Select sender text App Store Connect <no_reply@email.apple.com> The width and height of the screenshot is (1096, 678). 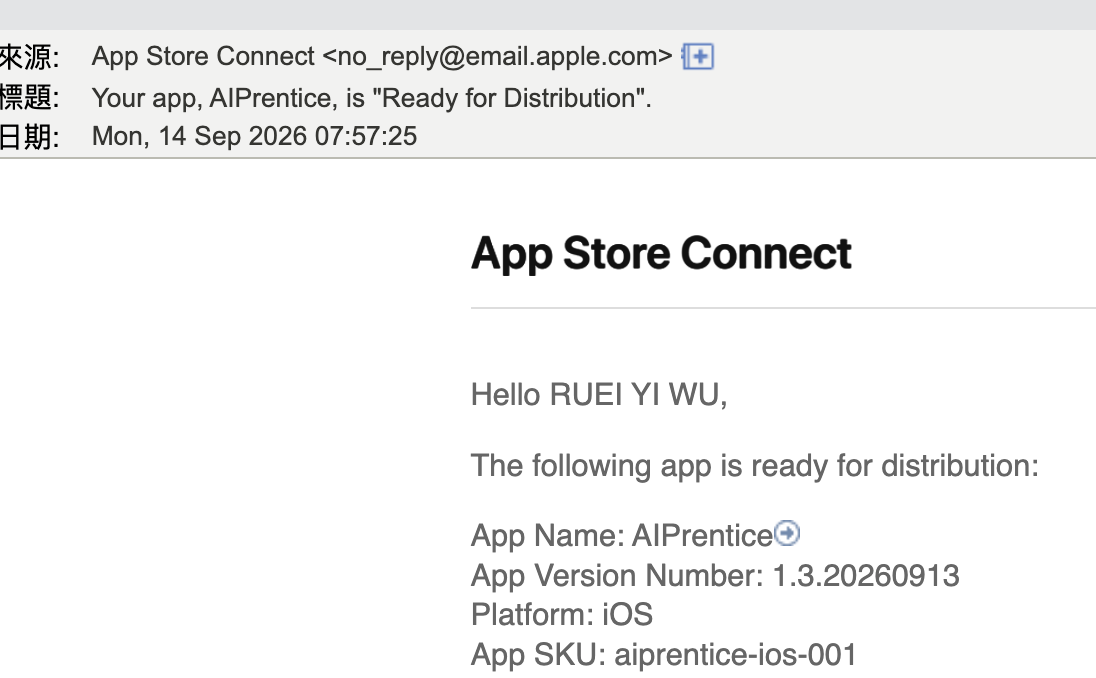tap(382, 57)
